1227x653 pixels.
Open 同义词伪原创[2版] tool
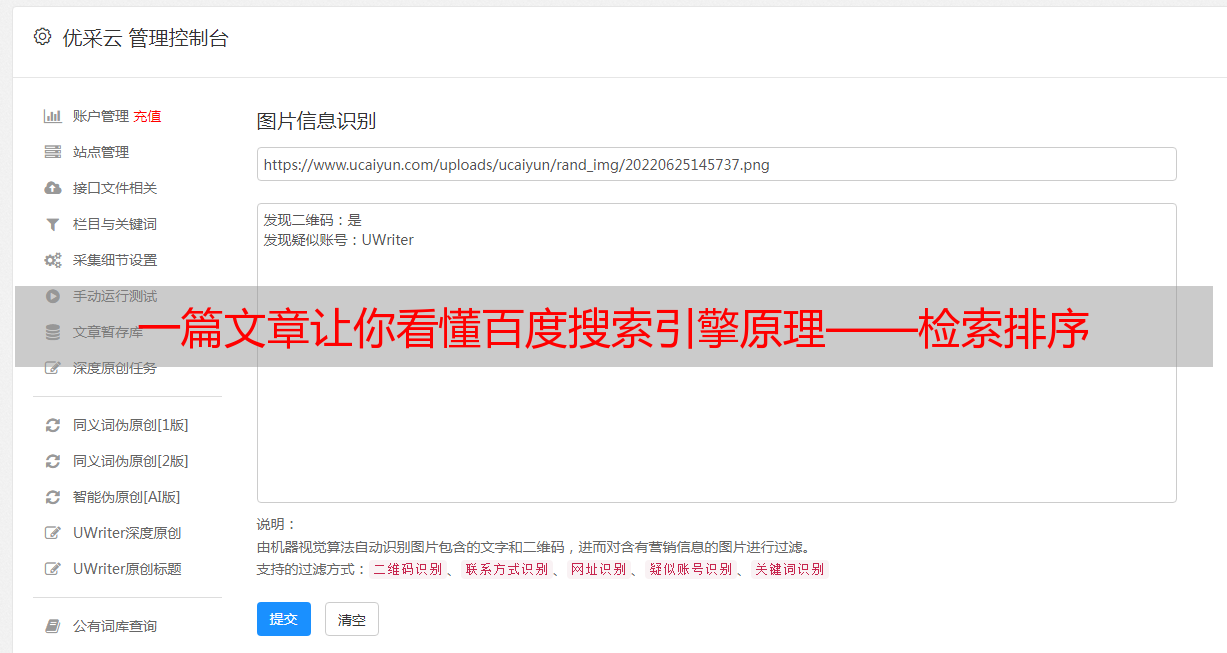tap(131, 461)
